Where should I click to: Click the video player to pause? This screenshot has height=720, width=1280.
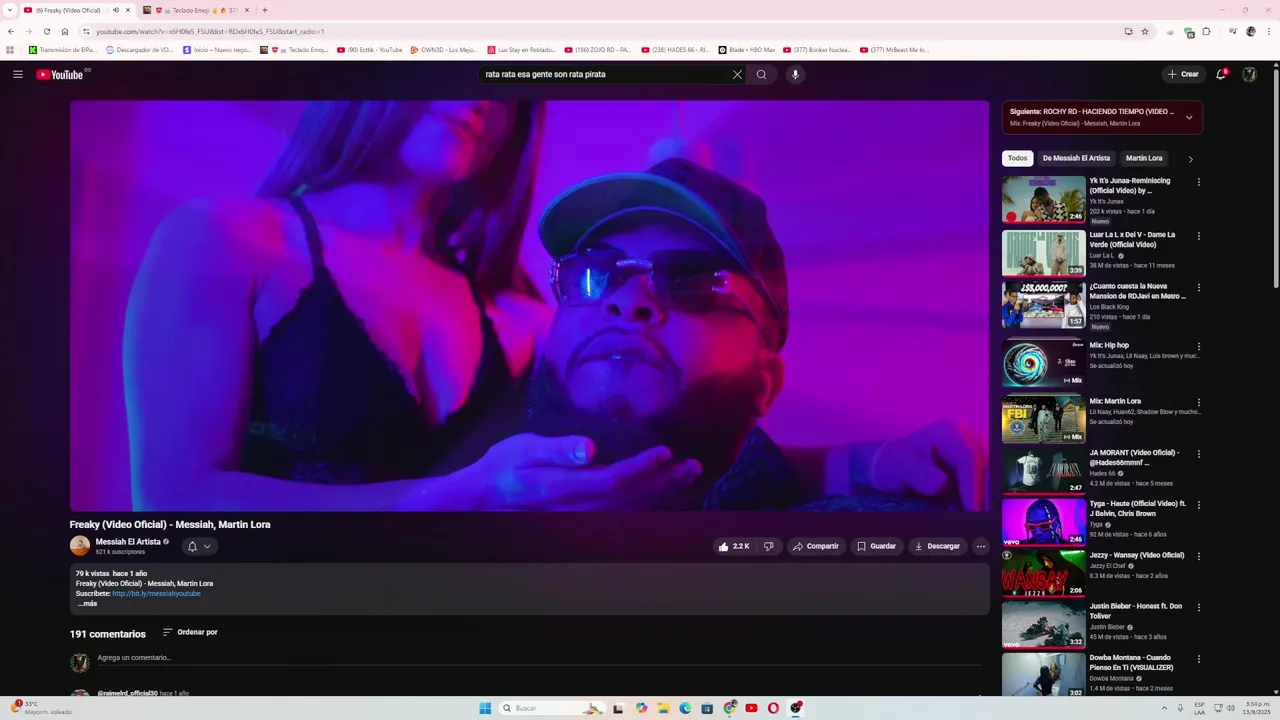[529, 305]
